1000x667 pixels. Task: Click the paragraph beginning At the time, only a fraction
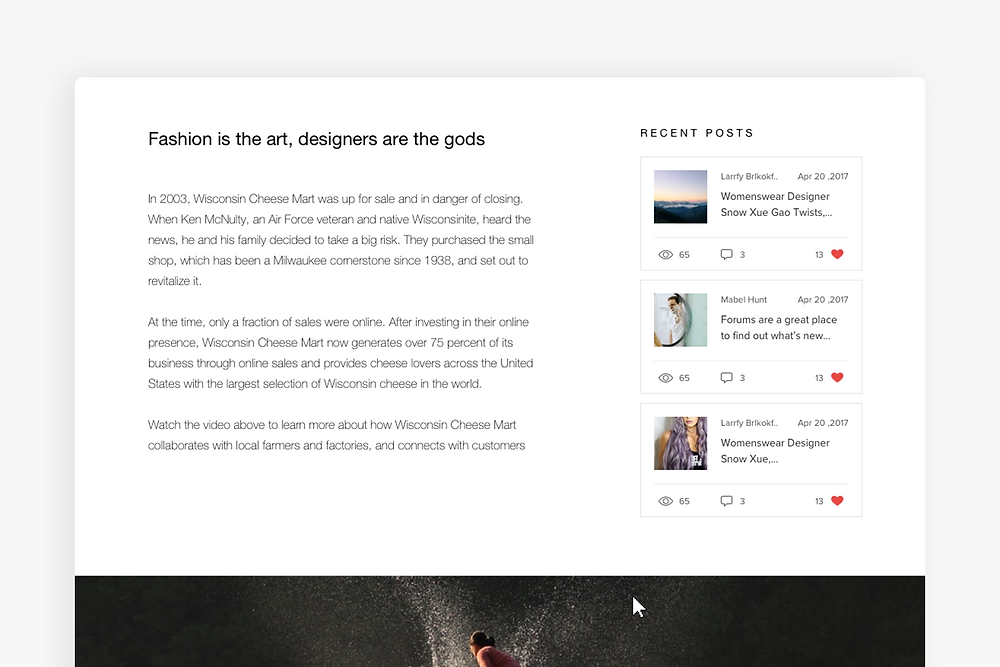click(x=341, y=353)
